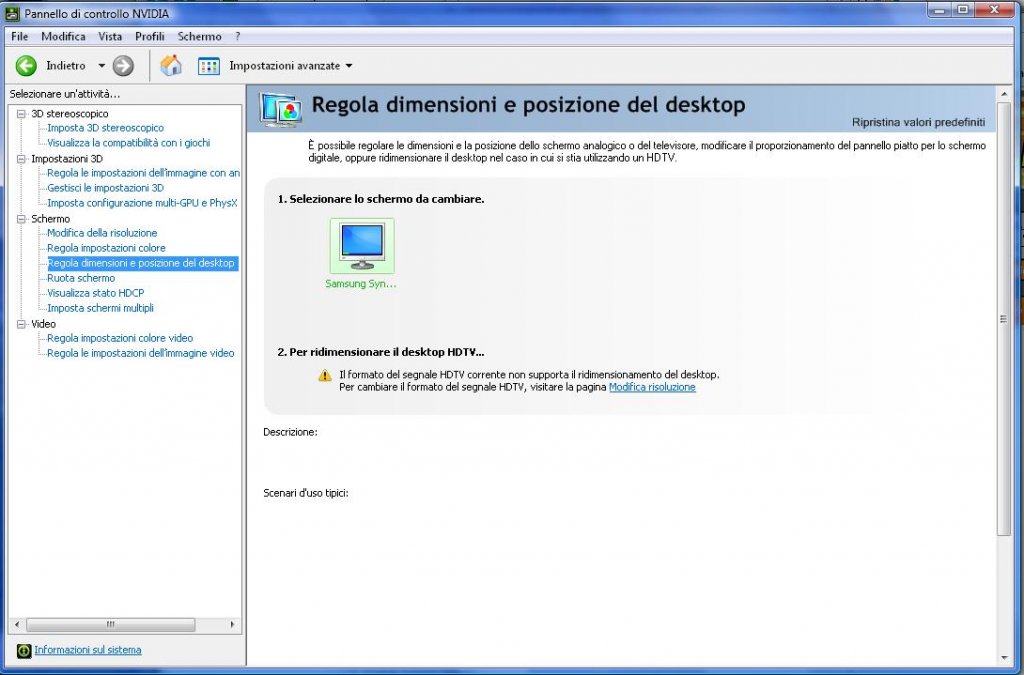The width and height of the screenshot is (1024, 675).
Task: Select Ruota schermo
Action: [81, 278]
